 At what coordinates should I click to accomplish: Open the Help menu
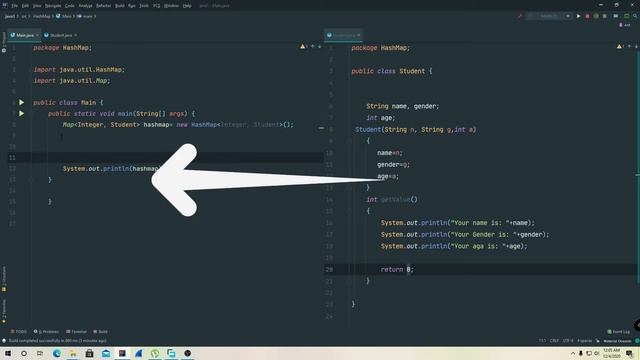(187, 6)
